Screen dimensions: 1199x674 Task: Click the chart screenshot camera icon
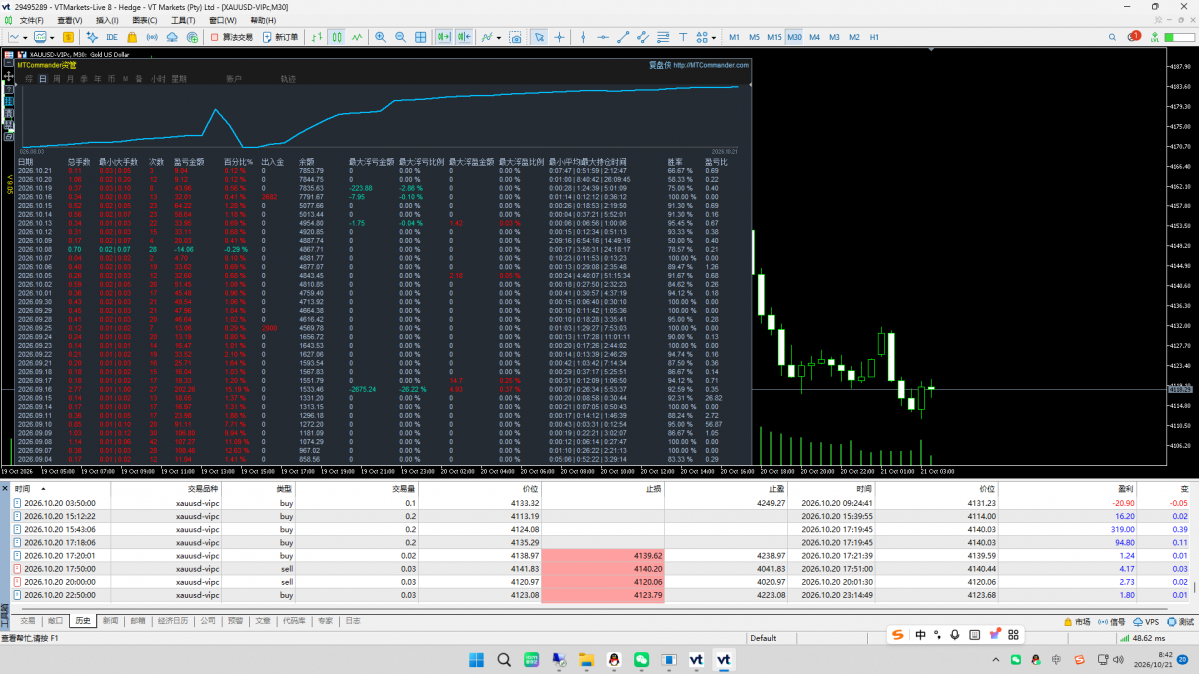coord(515,37)
